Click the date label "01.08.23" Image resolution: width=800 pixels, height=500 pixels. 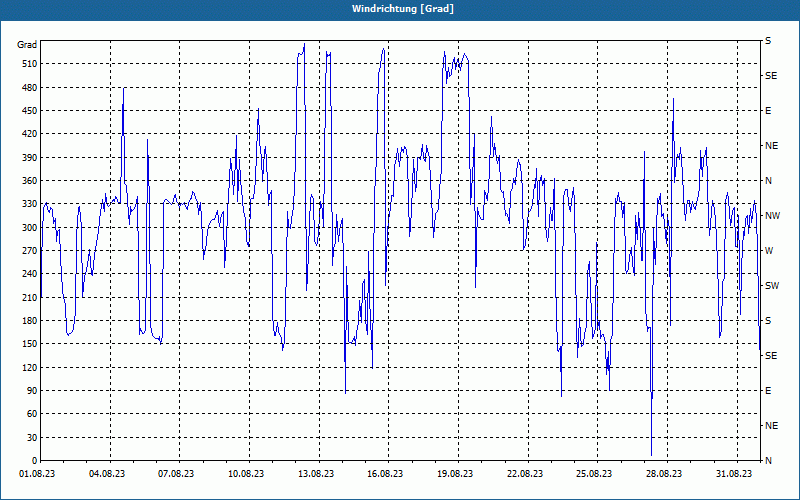[x=37, y=474]
